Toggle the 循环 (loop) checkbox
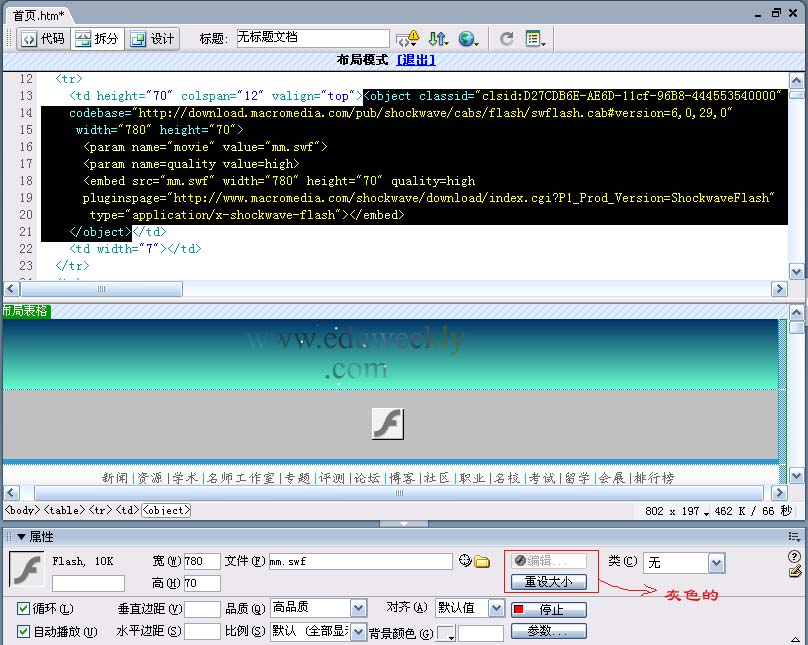This screenshot has height=645, width=808. tap(24, 609)
